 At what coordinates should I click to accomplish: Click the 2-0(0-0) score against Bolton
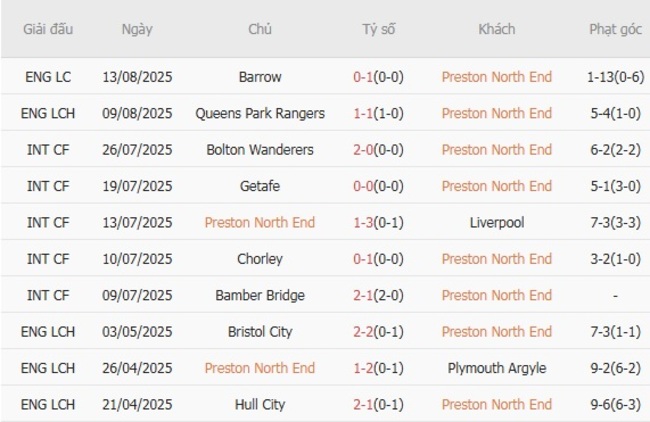pos(379,150)
